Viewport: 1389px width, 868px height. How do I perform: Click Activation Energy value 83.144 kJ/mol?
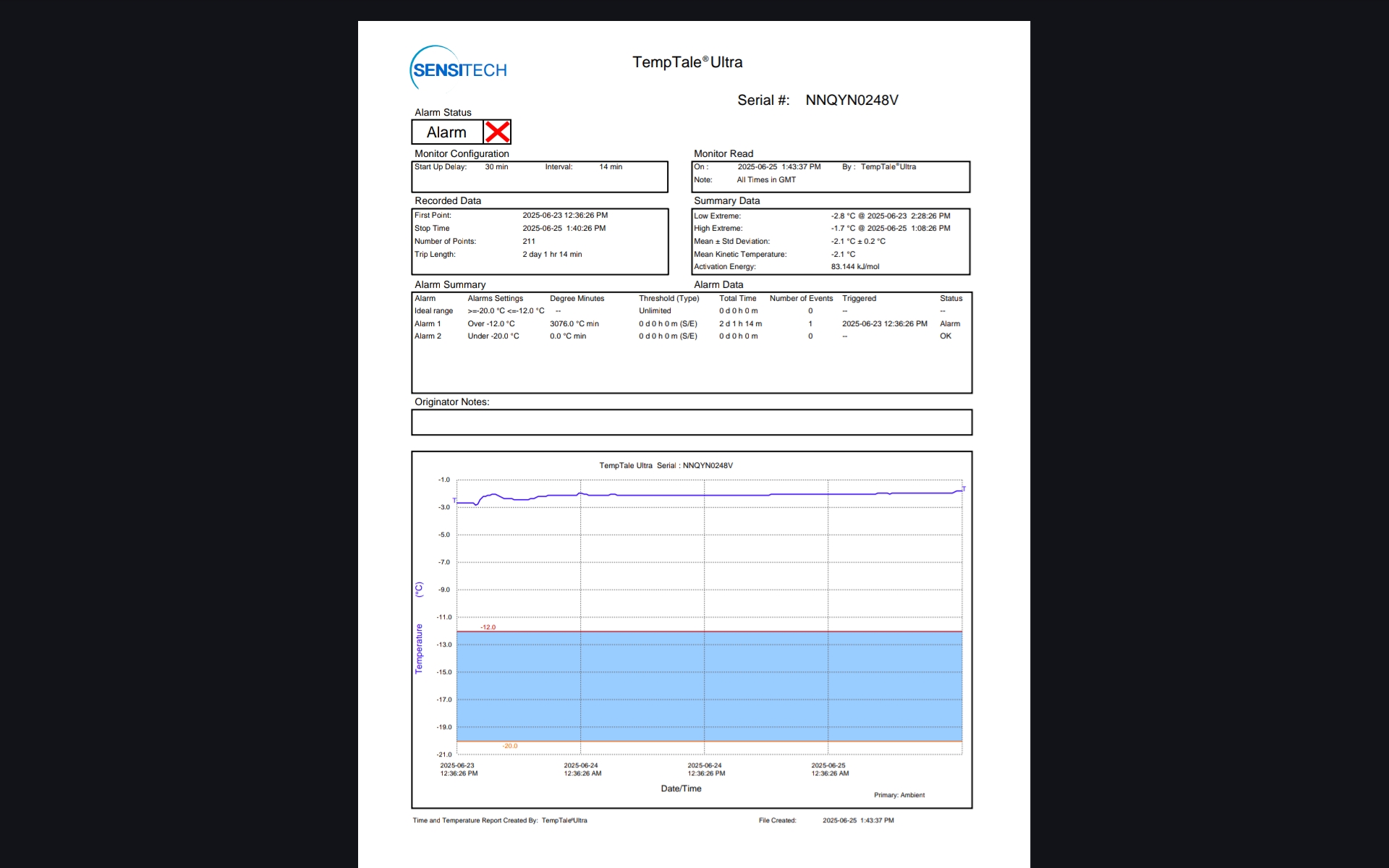pos(855,267)
